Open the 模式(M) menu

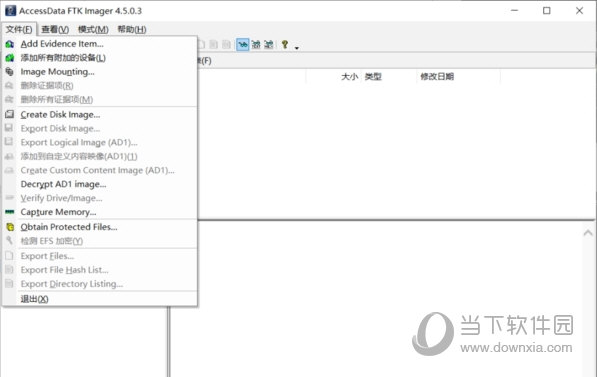tap(93, 29)
